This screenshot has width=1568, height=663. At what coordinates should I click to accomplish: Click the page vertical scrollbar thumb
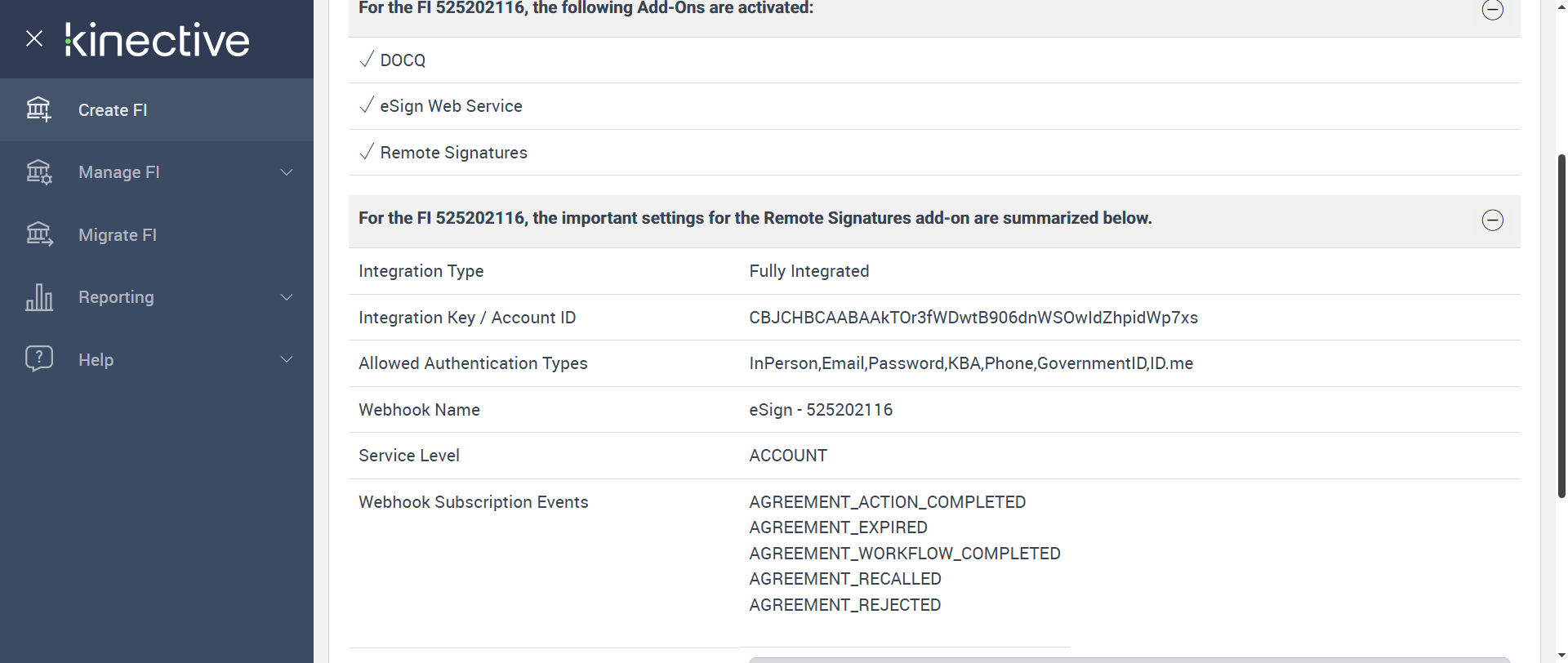[x=1561, y=327]
